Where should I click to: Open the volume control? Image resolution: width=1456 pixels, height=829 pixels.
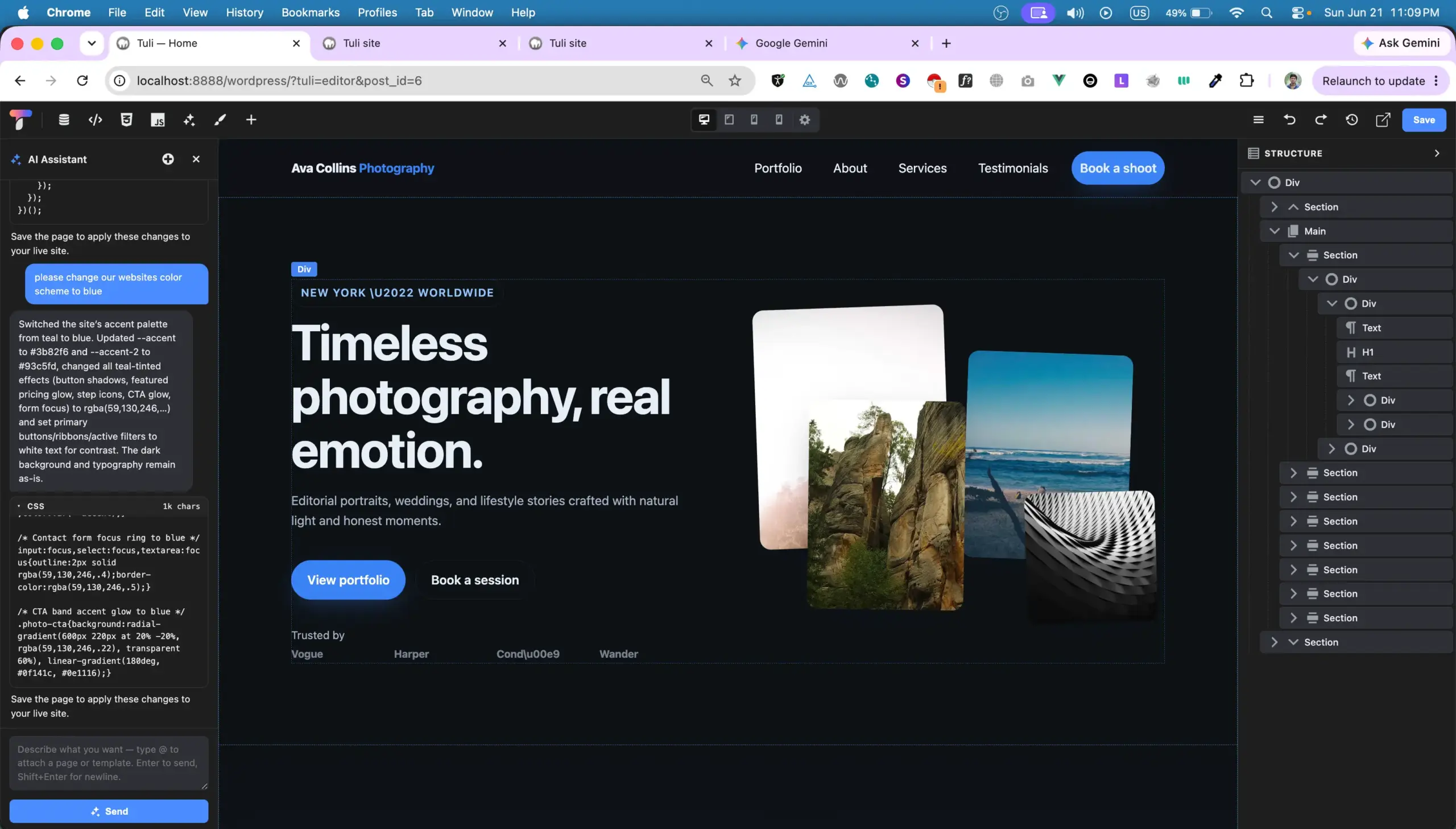[x=1075, y=13]
